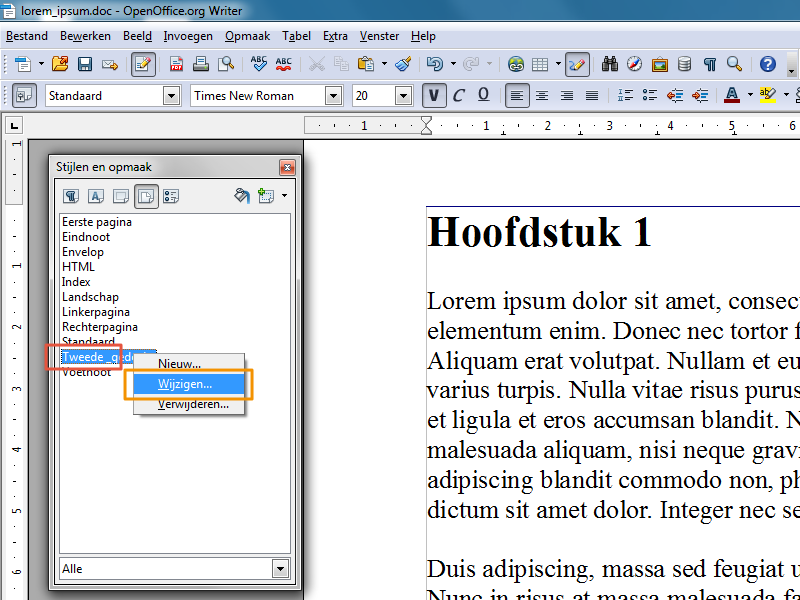Toggle underline O formatting button
800x600 pixels.
point(484,95)
